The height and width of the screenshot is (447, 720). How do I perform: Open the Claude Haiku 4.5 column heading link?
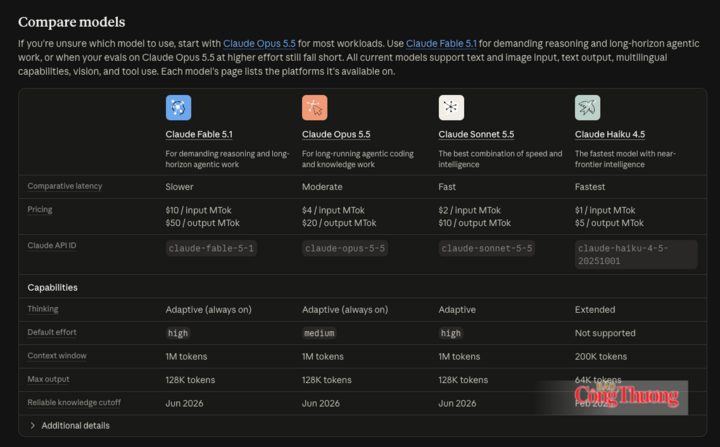(610, 134)
